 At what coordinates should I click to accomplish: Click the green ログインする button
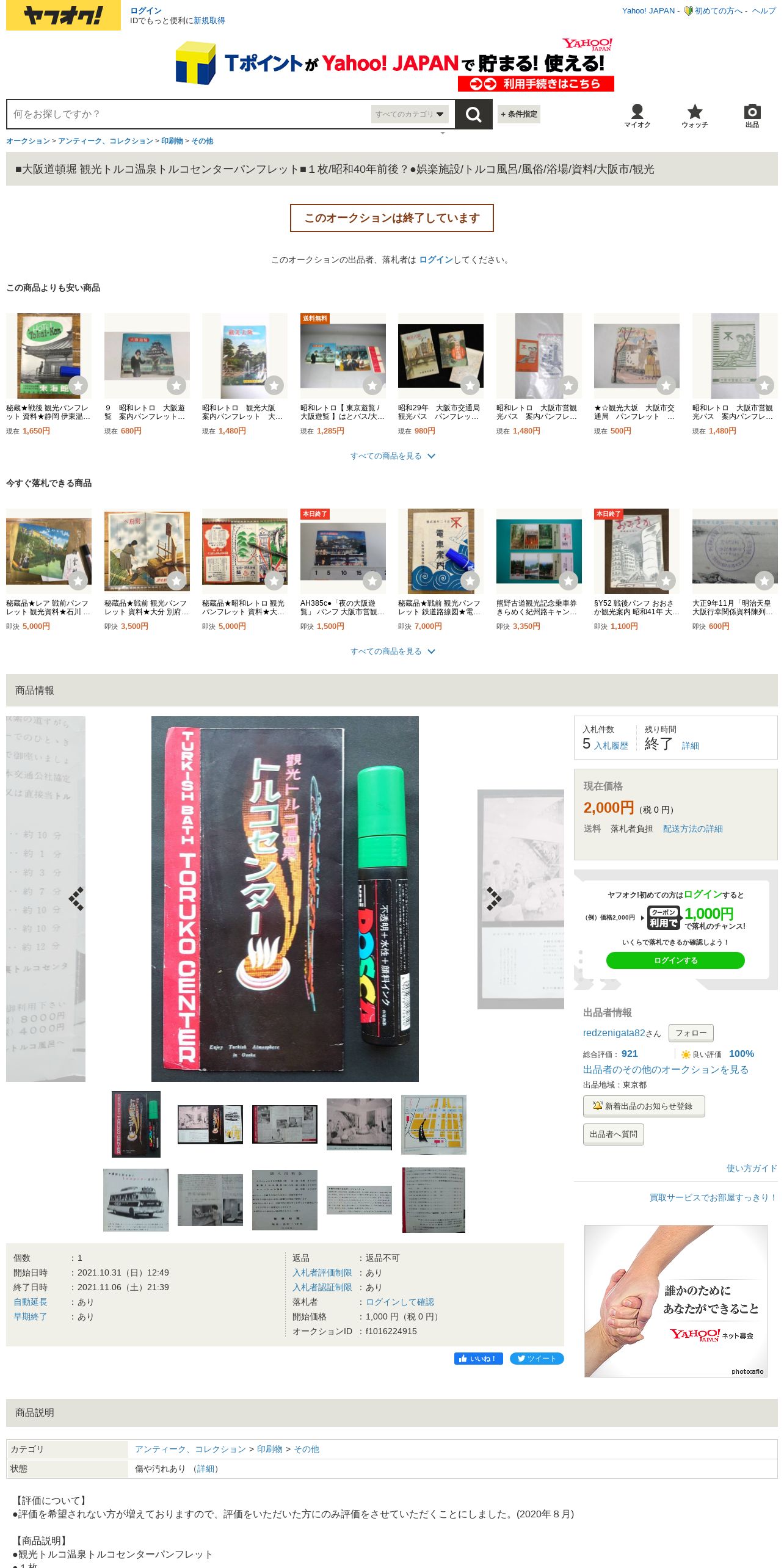click(x=675, y=960)
